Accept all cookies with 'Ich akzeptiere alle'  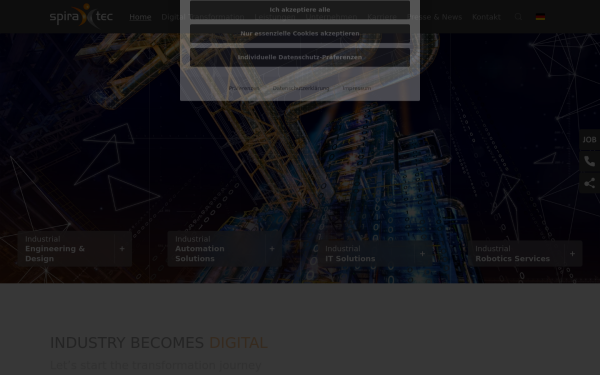pos(300,10)
